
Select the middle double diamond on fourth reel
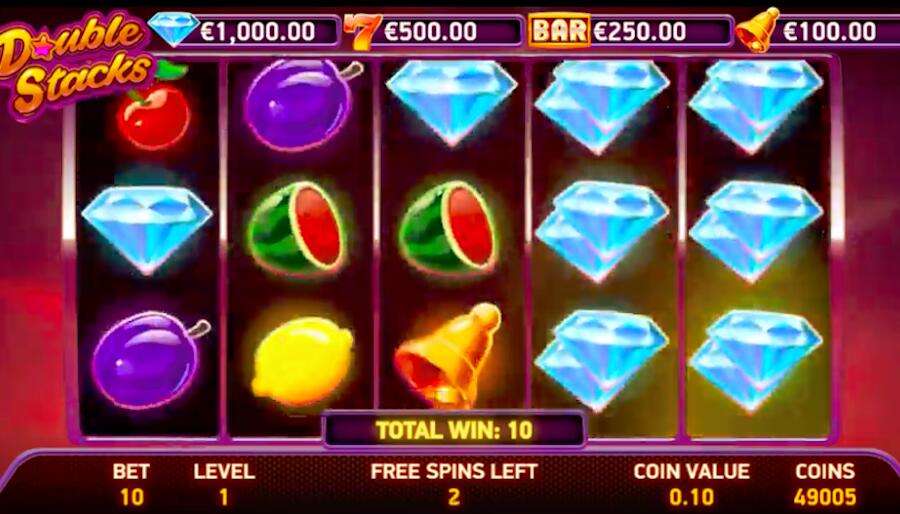[x=602, y=231]
